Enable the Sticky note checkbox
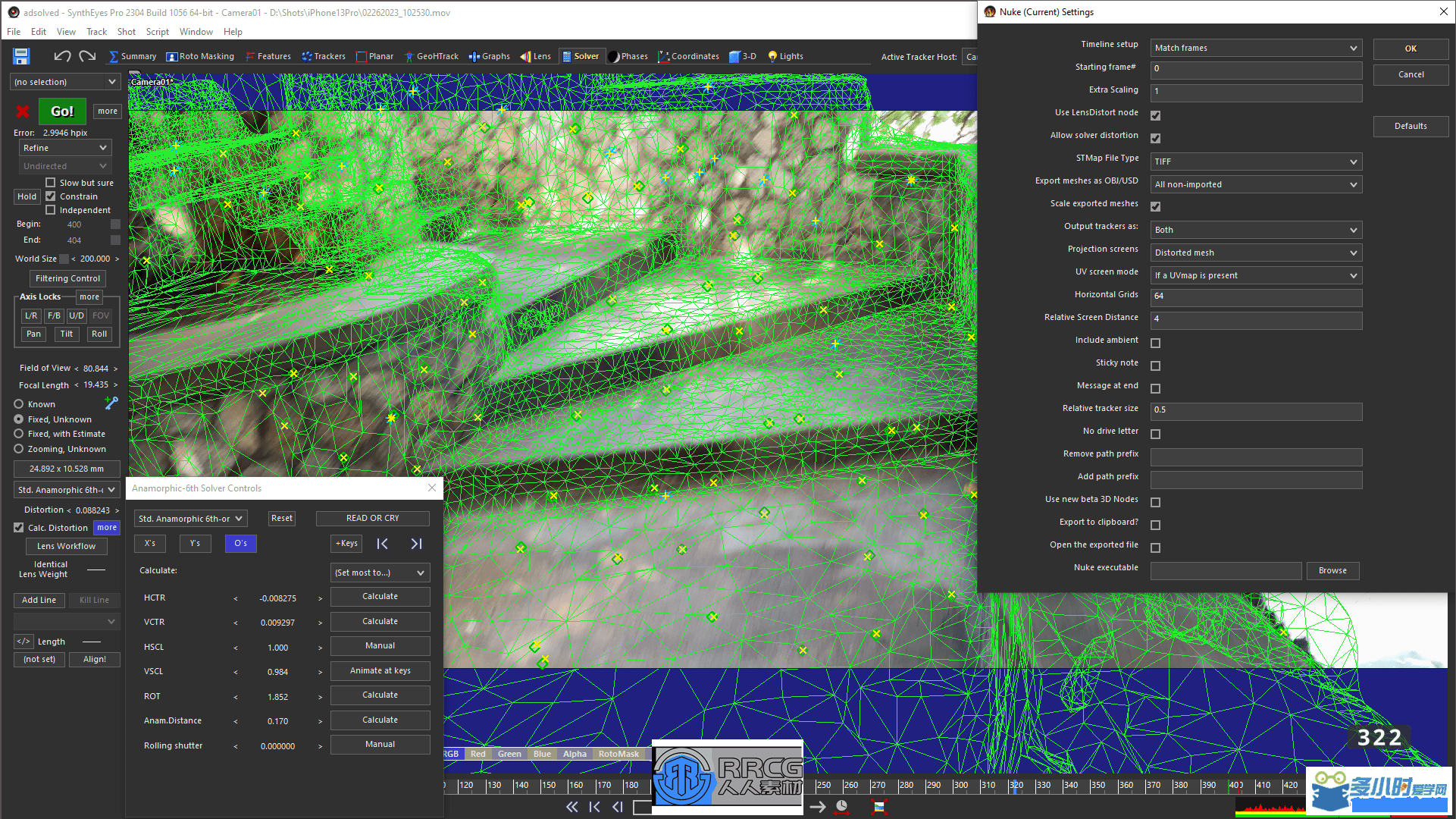The width and height of the screenshot is (1456, 819). (x=1156, y=366)
